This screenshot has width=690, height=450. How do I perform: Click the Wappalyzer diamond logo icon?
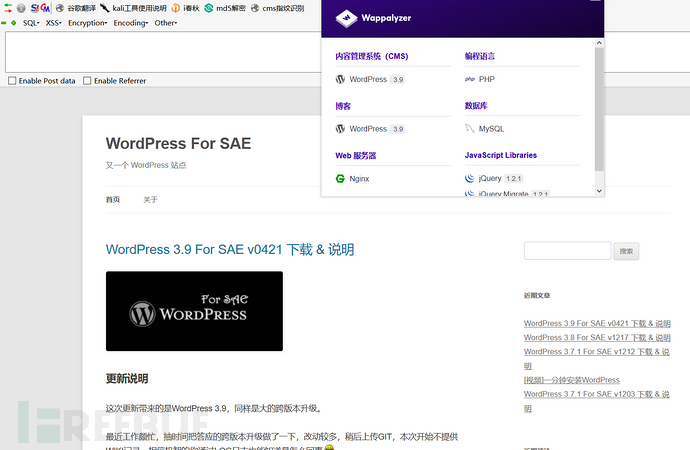click(346, 18)
